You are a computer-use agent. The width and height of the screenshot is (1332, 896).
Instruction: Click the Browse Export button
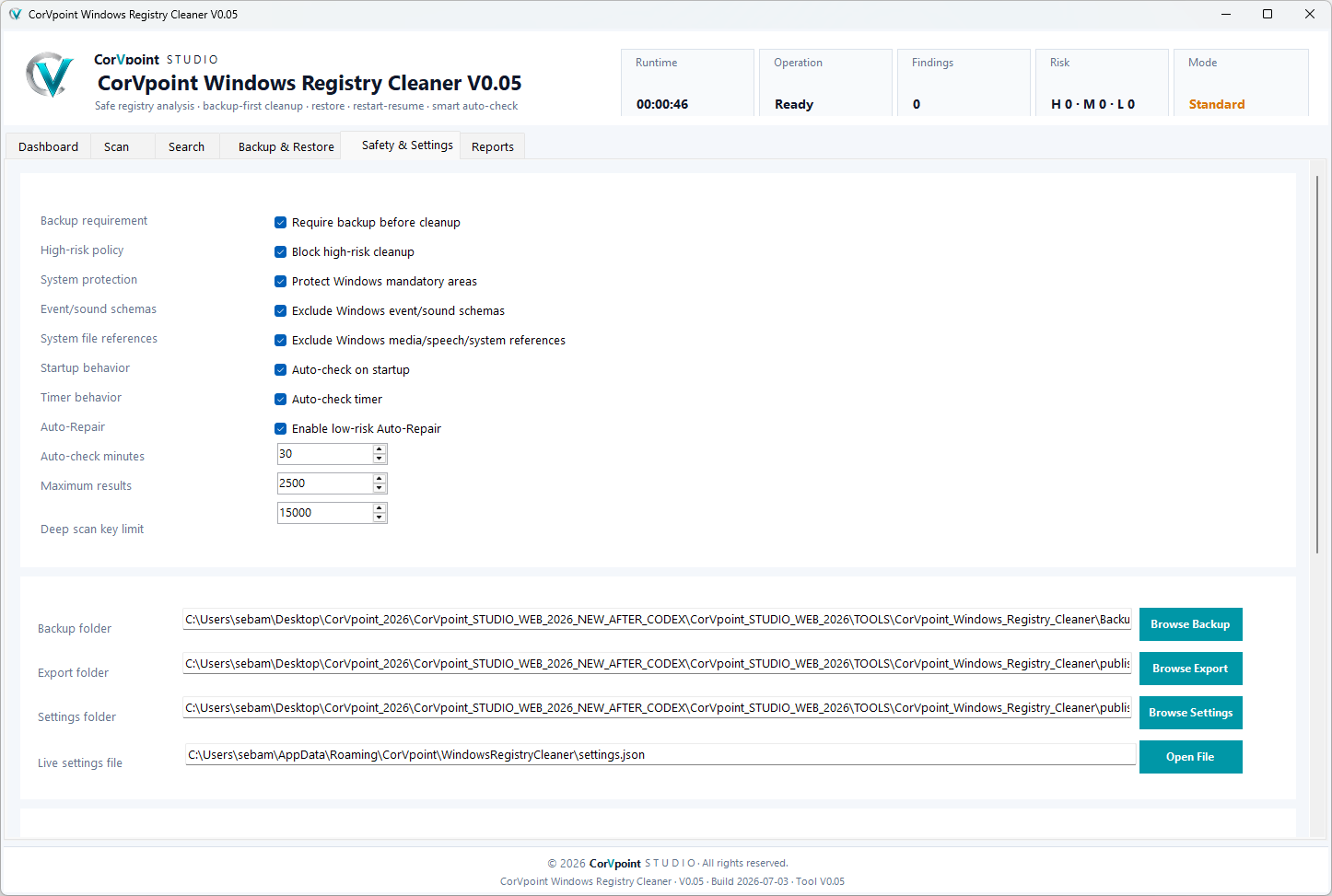(x=1190, y=669)
